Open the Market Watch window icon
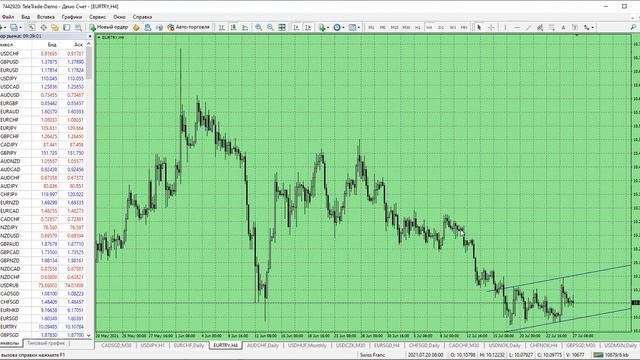640x360 pixels. (x=31, y=27)
